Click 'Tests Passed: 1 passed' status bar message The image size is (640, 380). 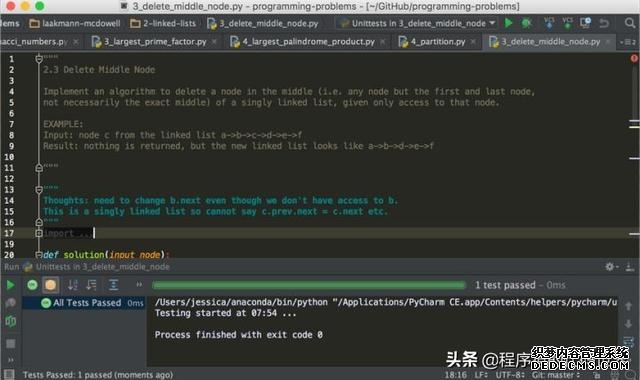coord(98,375)
